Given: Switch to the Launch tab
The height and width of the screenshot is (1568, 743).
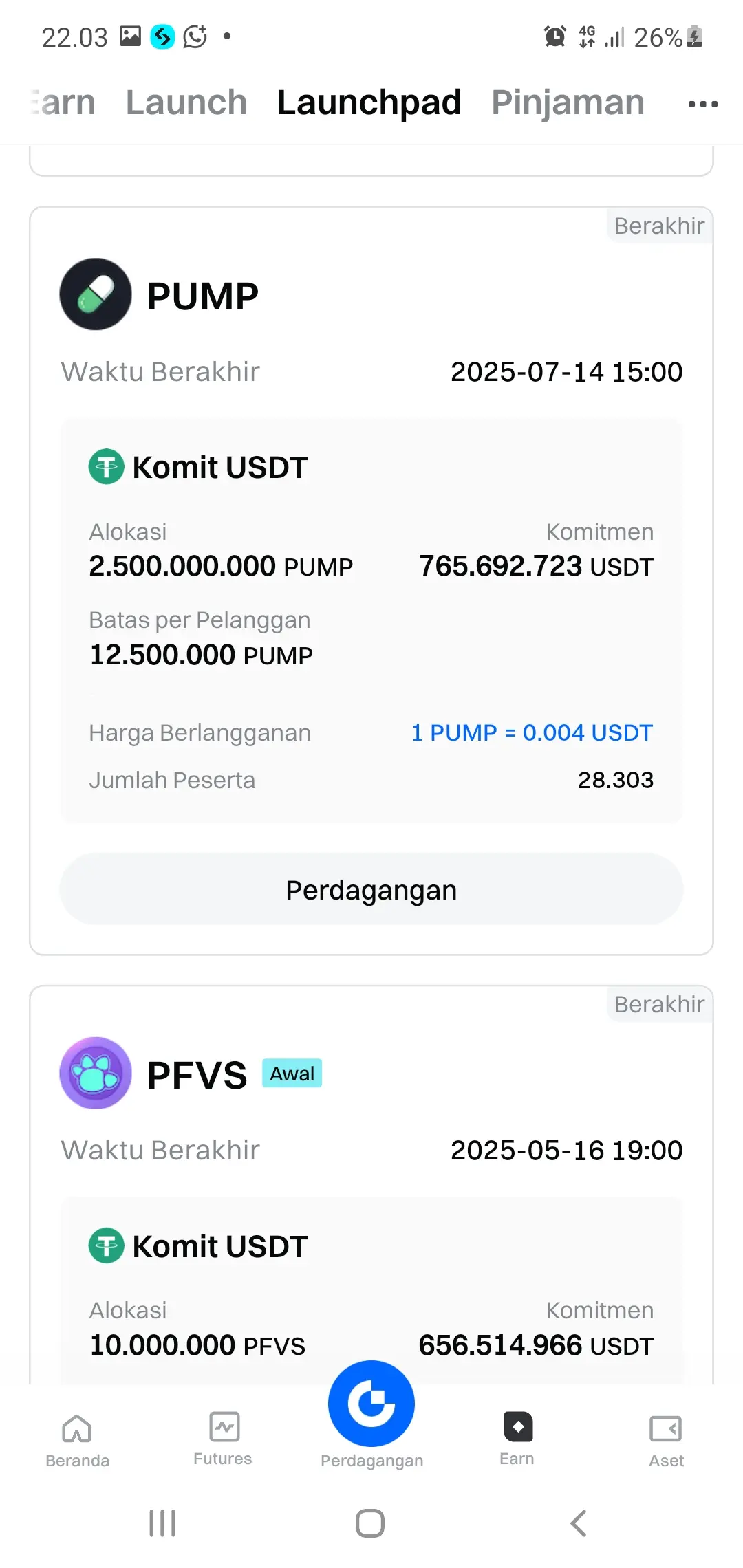Looking at the screenshot, I should pyautogui.click(x=186, y=103).
